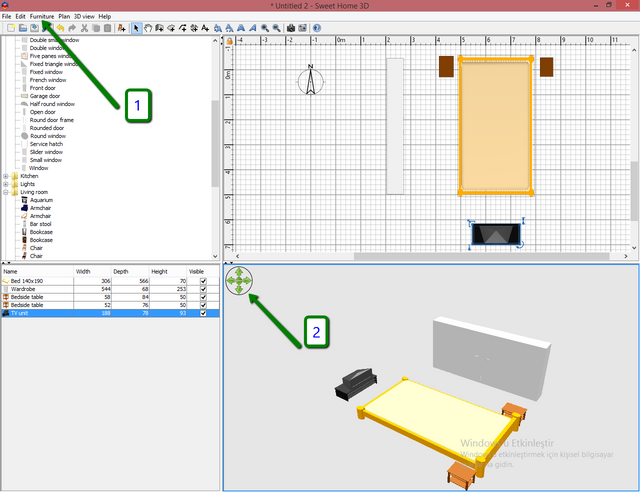Choose the Create rooms tool

click(x=171, y=28)
